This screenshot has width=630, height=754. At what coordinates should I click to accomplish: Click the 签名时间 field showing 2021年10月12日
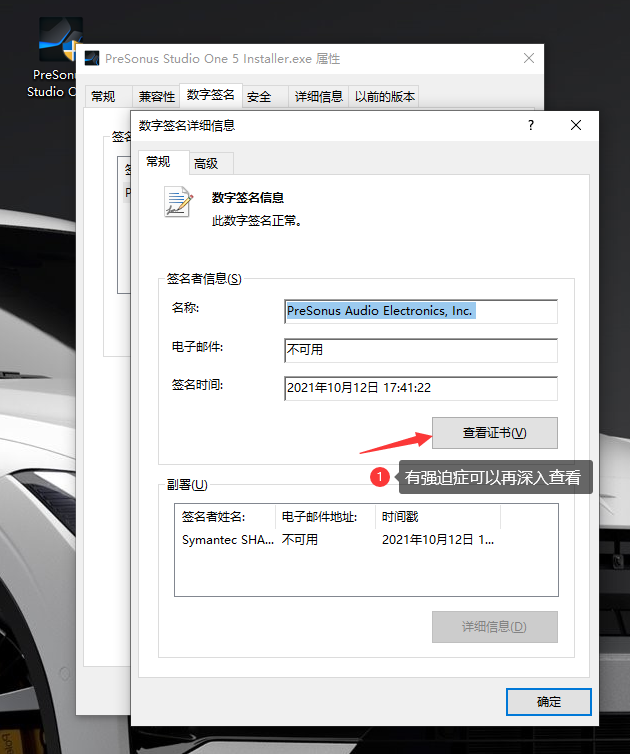(421, 388)
